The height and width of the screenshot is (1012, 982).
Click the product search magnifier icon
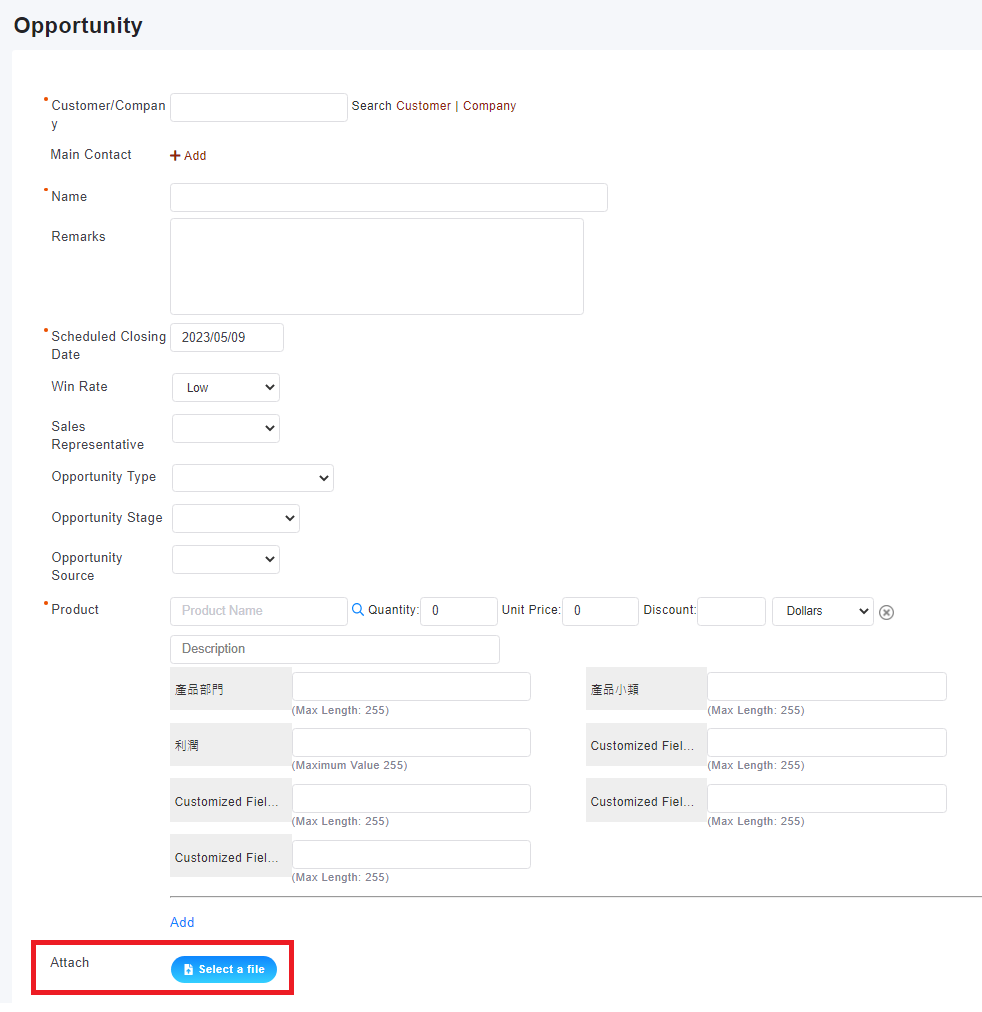point(358,609)
